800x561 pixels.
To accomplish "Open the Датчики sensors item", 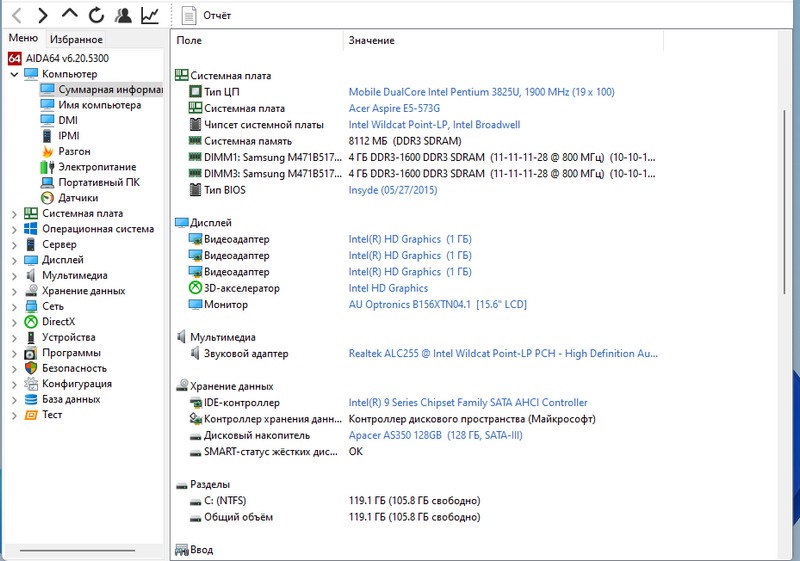I will click(x=77, y=198).
